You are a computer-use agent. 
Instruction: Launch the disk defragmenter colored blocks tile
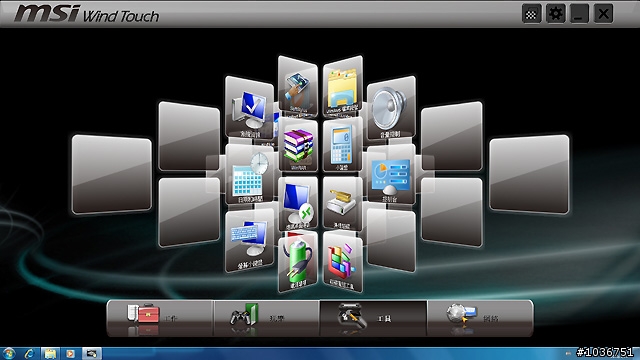click(x=342, y=262)
